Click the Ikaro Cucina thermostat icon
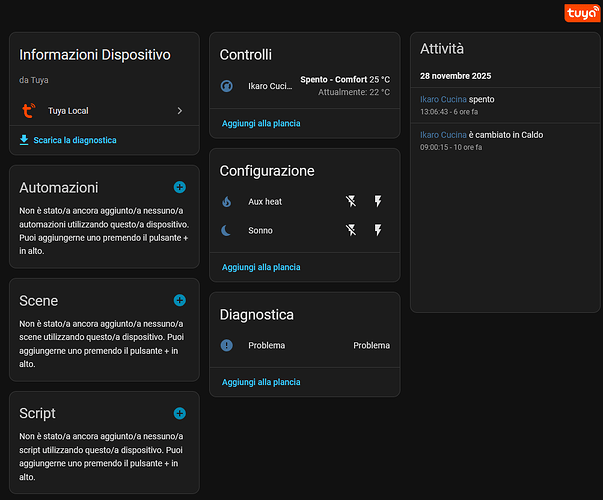603x500 pixels. point(227,86)
